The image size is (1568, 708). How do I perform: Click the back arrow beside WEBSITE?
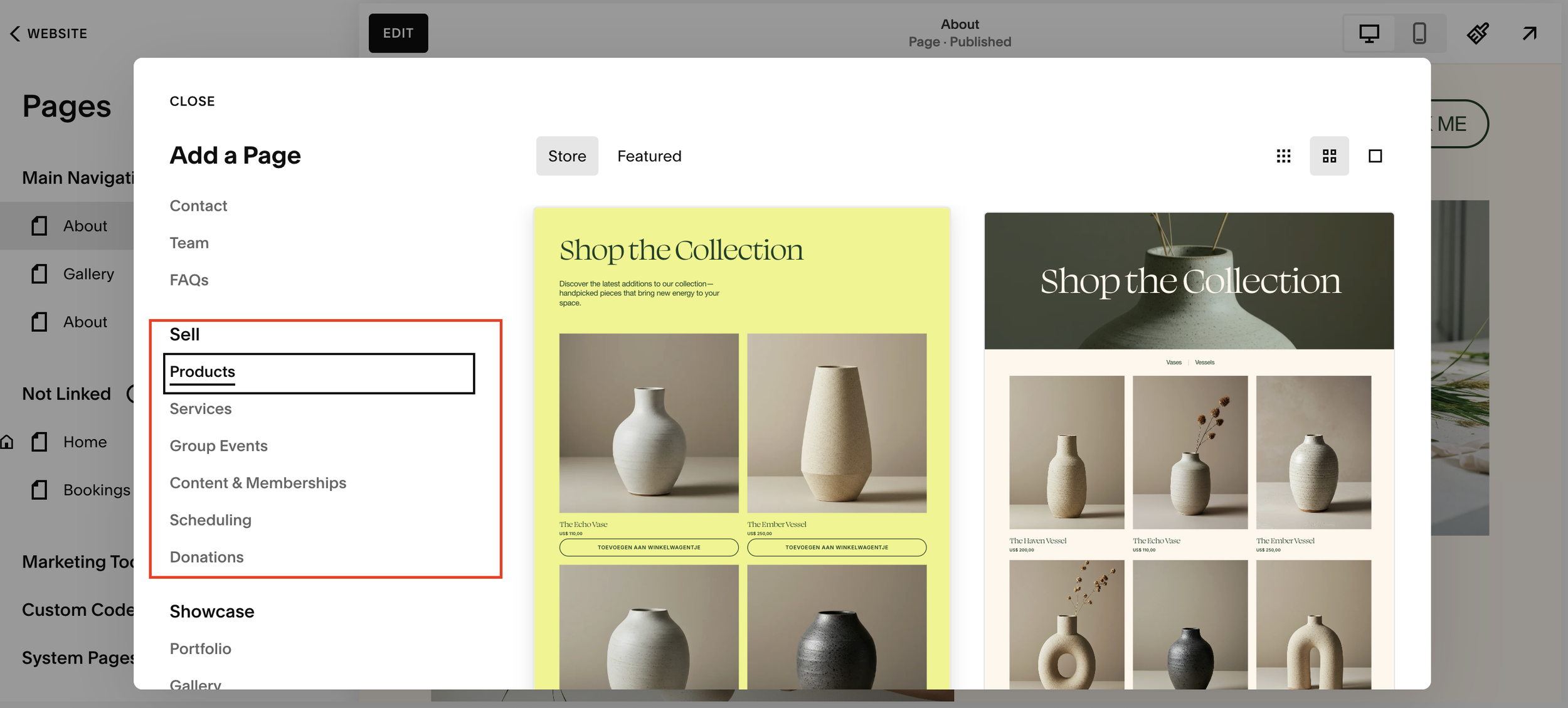pos(14,33)
